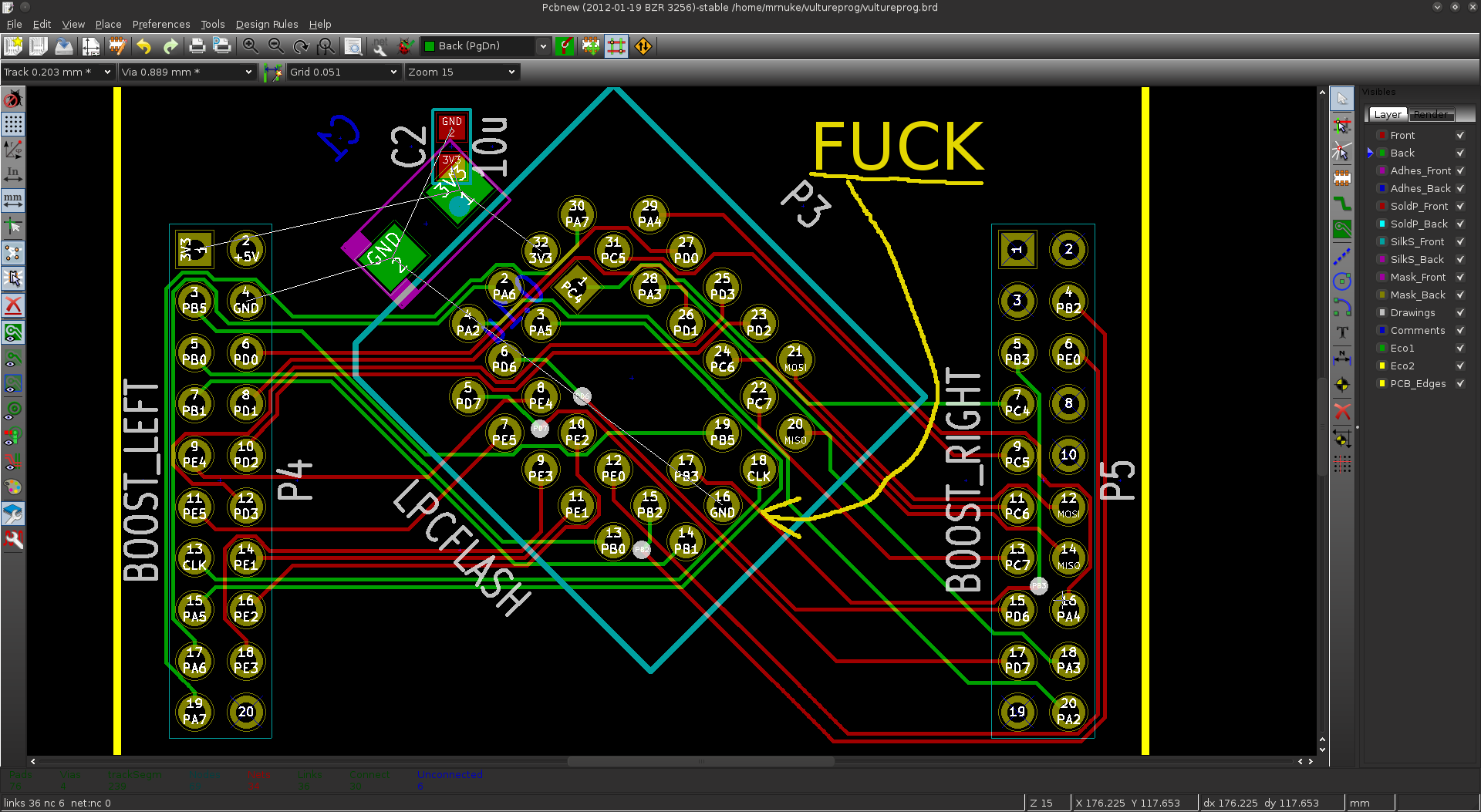1481x812 pixels.
Task: Open the Track width dropdown
Action: [x=58, y=72]
